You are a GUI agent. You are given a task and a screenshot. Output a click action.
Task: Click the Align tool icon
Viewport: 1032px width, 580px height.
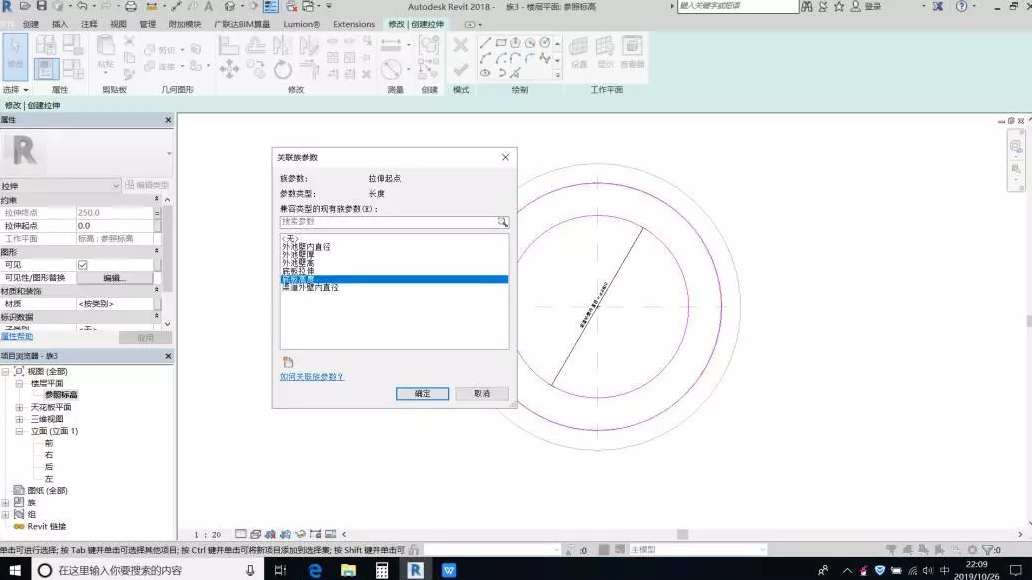(228, 46)
